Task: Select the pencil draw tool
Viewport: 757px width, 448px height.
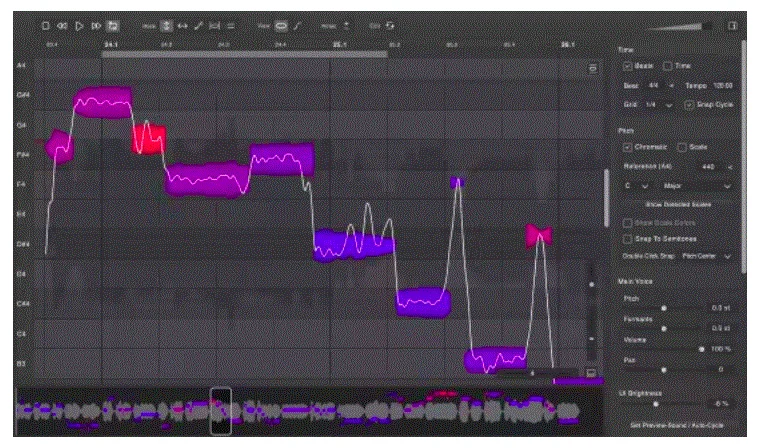Action: pyautogui.click(x=198, y=26)
